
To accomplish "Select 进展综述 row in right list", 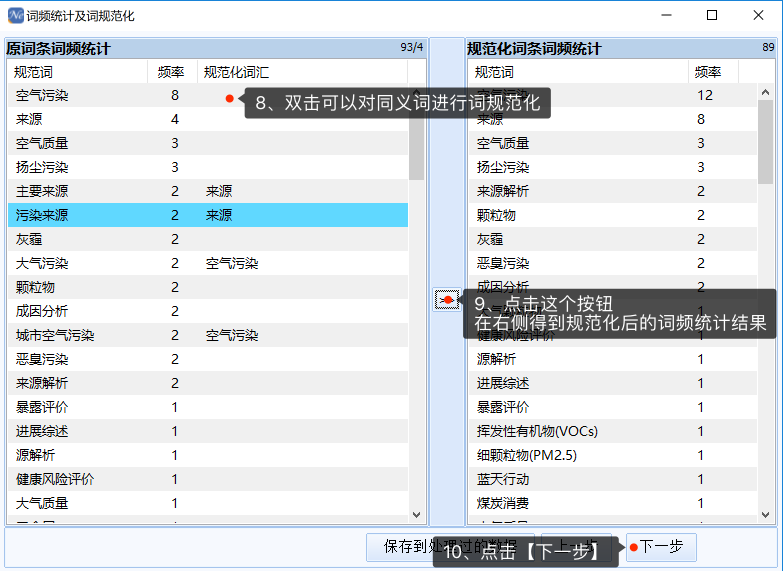I will pyautogui.click(x=613, y=383).
